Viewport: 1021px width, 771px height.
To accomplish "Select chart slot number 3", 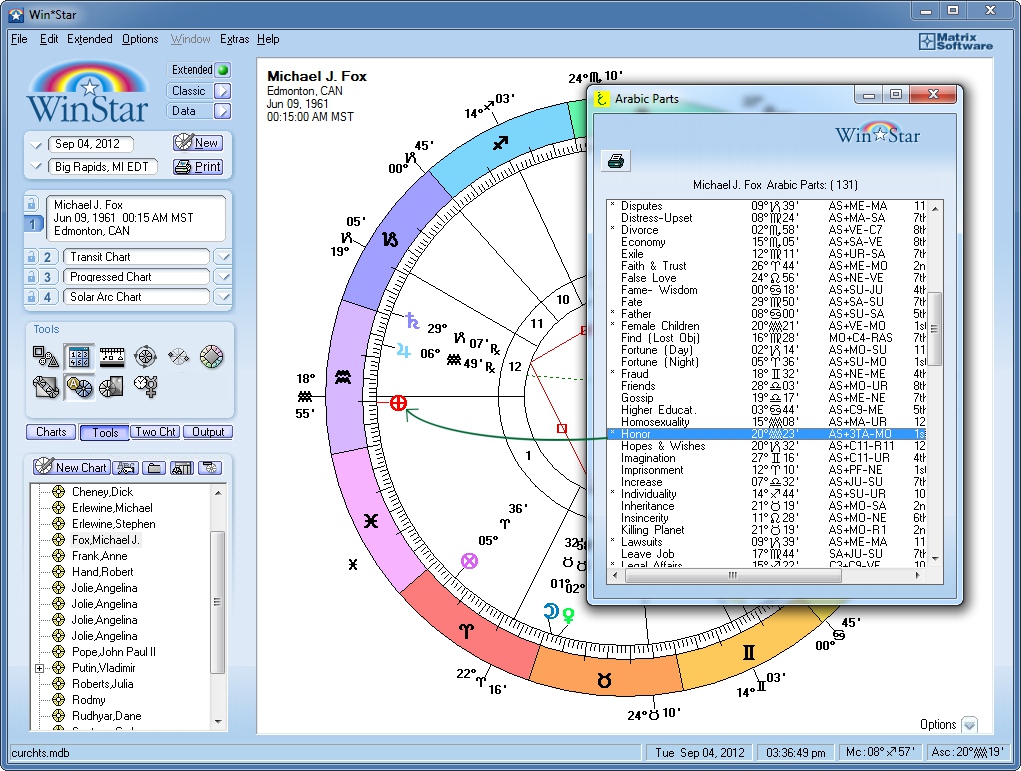I will [x=47, y=277].
